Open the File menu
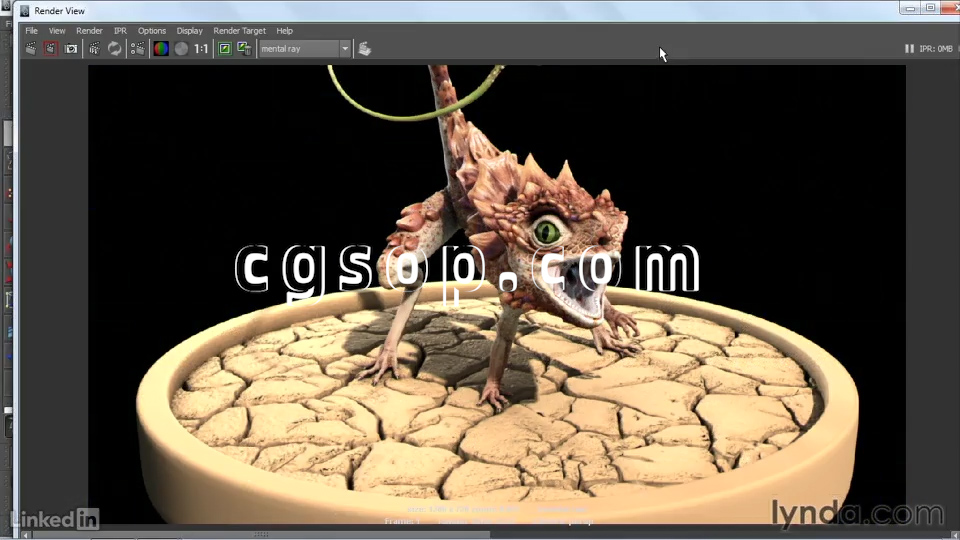The height and width of the screenshot is (540, 960). pos(31,31)
